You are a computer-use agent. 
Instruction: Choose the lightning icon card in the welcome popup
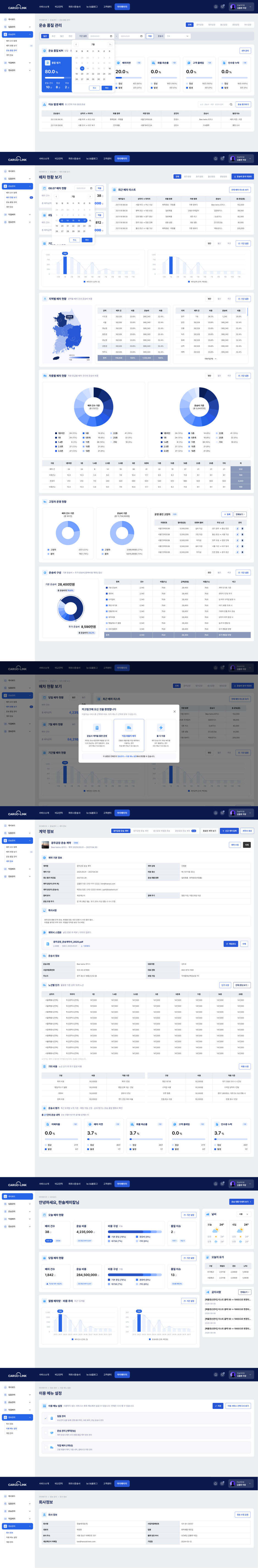pyautogui.click(x=161, y=735)
